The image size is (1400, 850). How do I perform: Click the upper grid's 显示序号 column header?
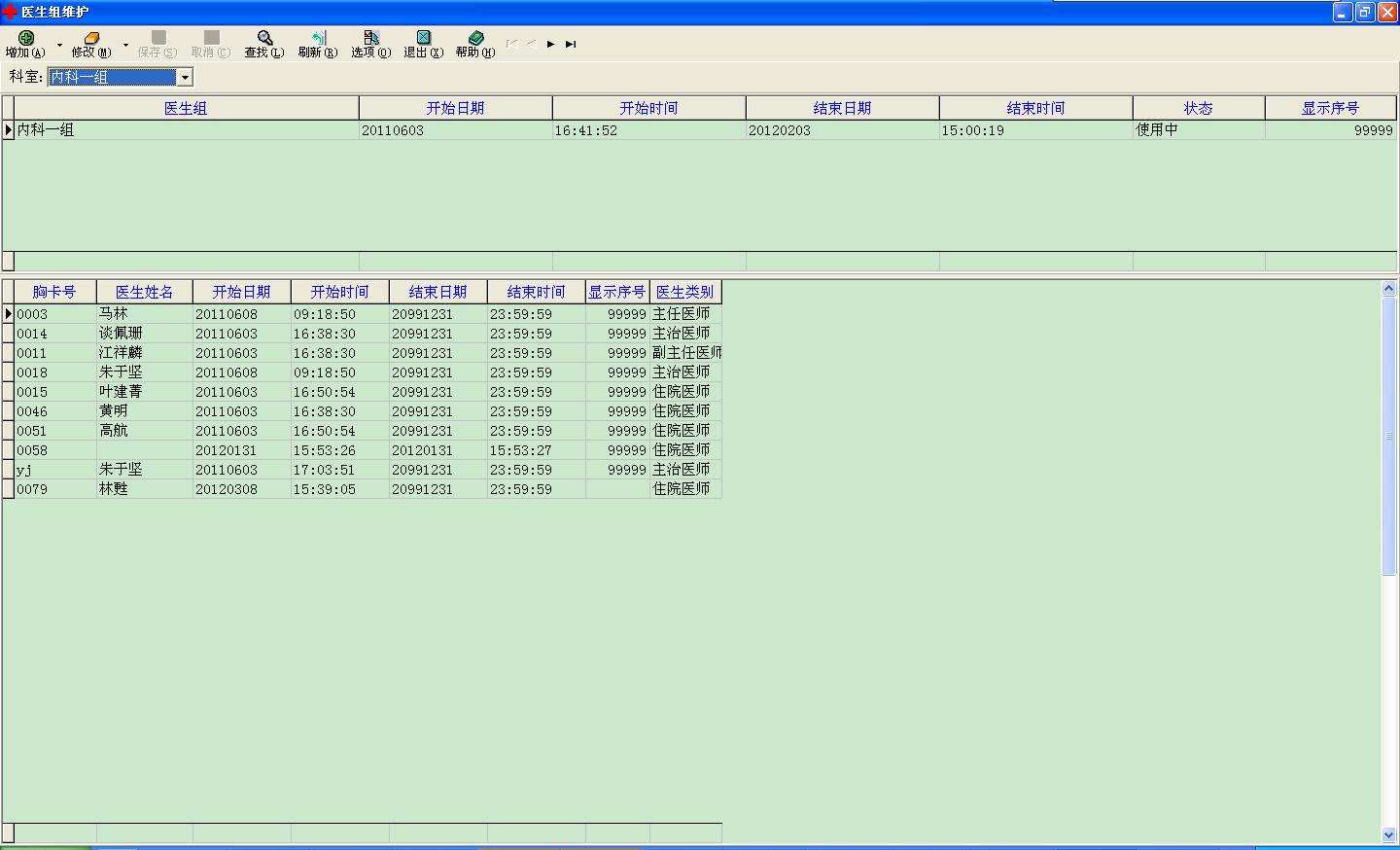pos(1331,108)
